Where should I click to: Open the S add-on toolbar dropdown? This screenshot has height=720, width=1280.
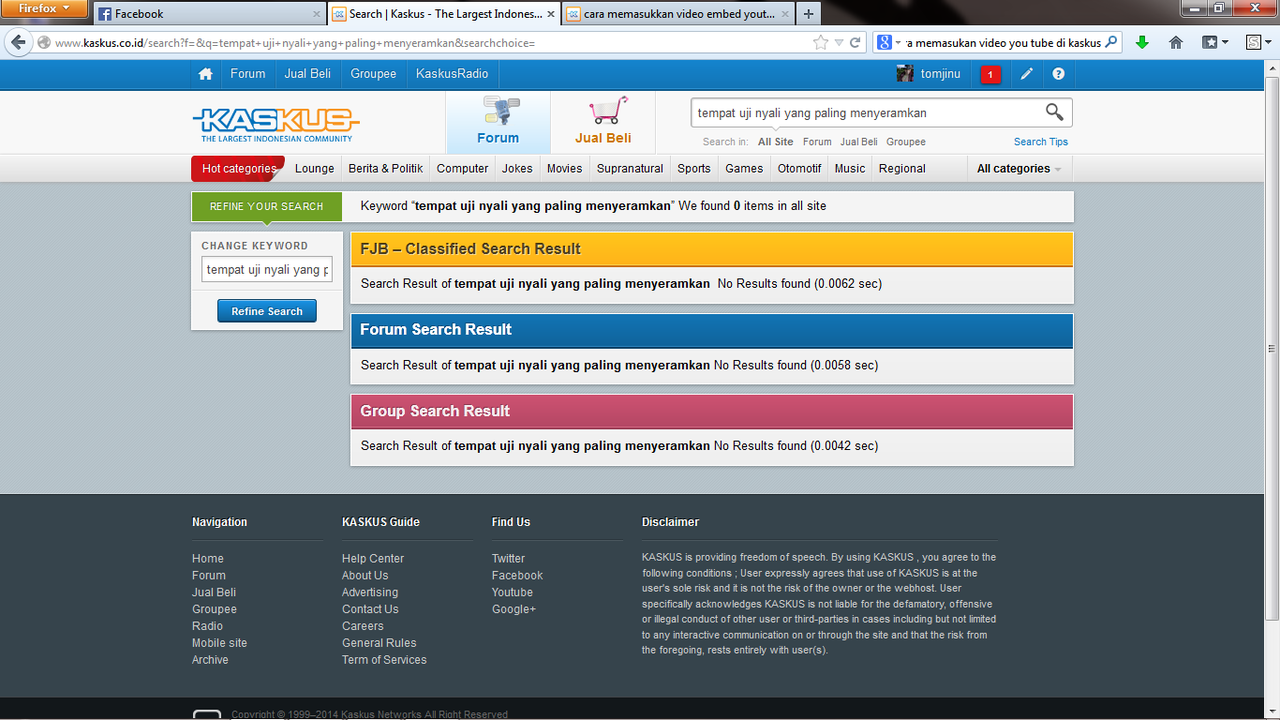point(1258,43)
